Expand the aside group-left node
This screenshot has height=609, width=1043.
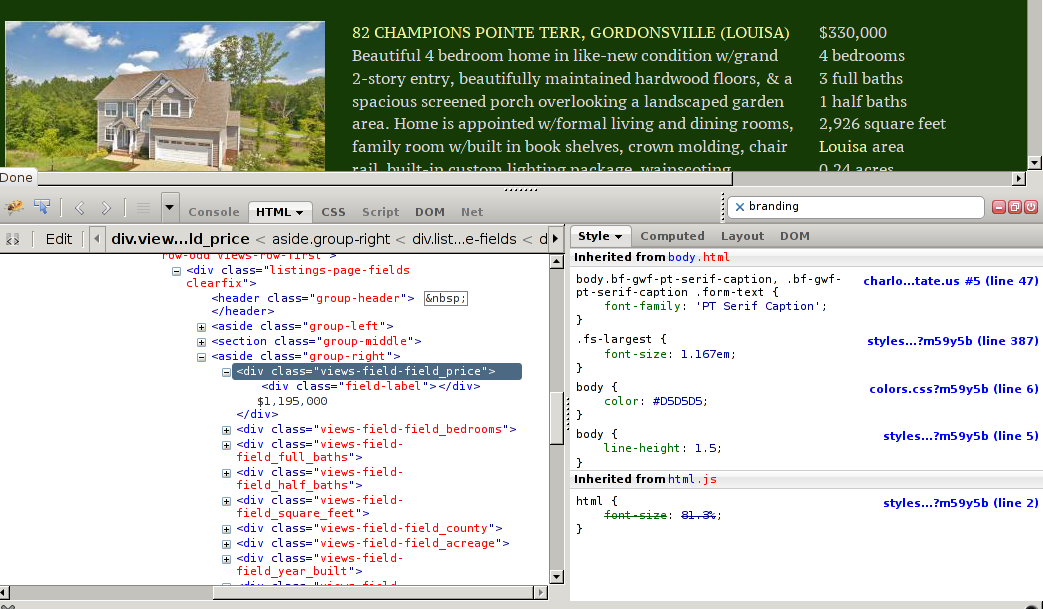201,327
